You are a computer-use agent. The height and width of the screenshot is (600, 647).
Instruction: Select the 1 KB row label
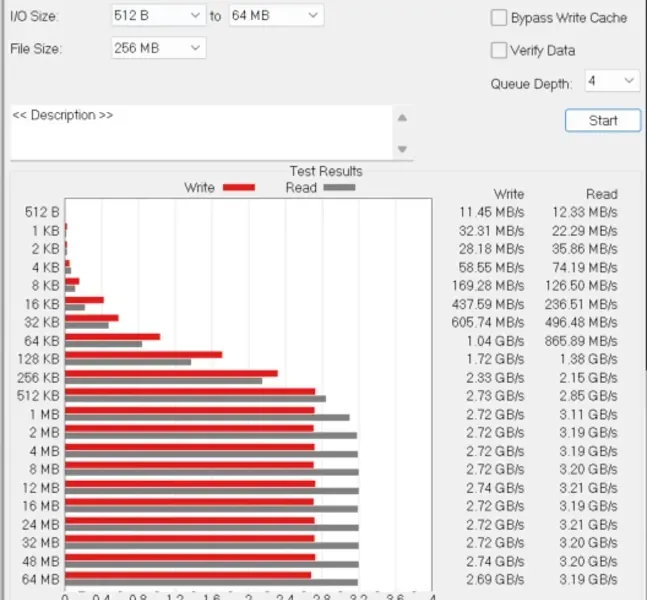pos(46,231)
